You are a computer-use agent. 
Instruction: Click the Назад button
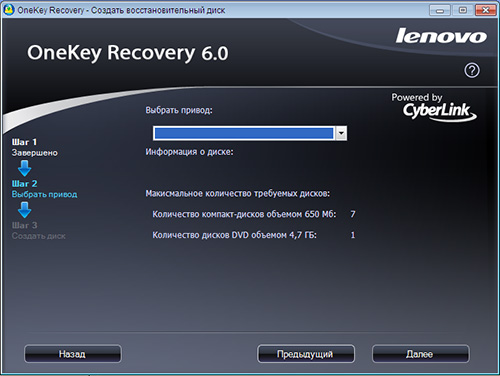coord(73,354)
